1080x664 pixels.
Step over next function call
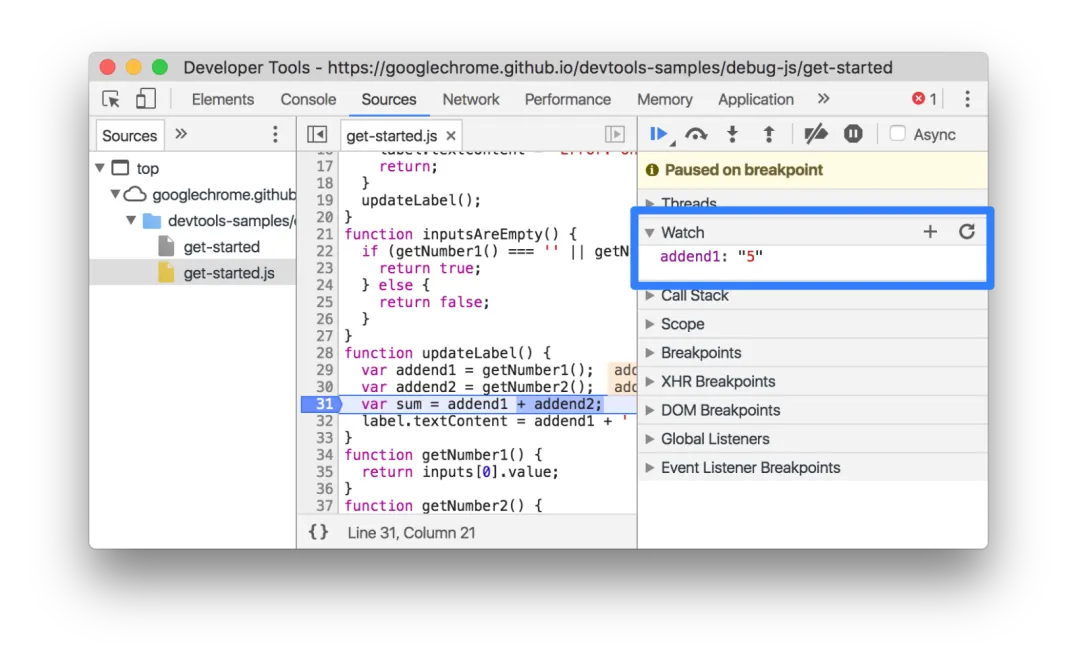696,134
